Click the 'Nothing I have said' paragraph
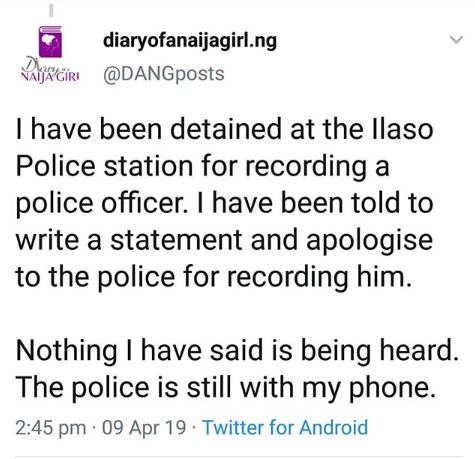This screenshot has height=459, width=475. tap(237, 368)
